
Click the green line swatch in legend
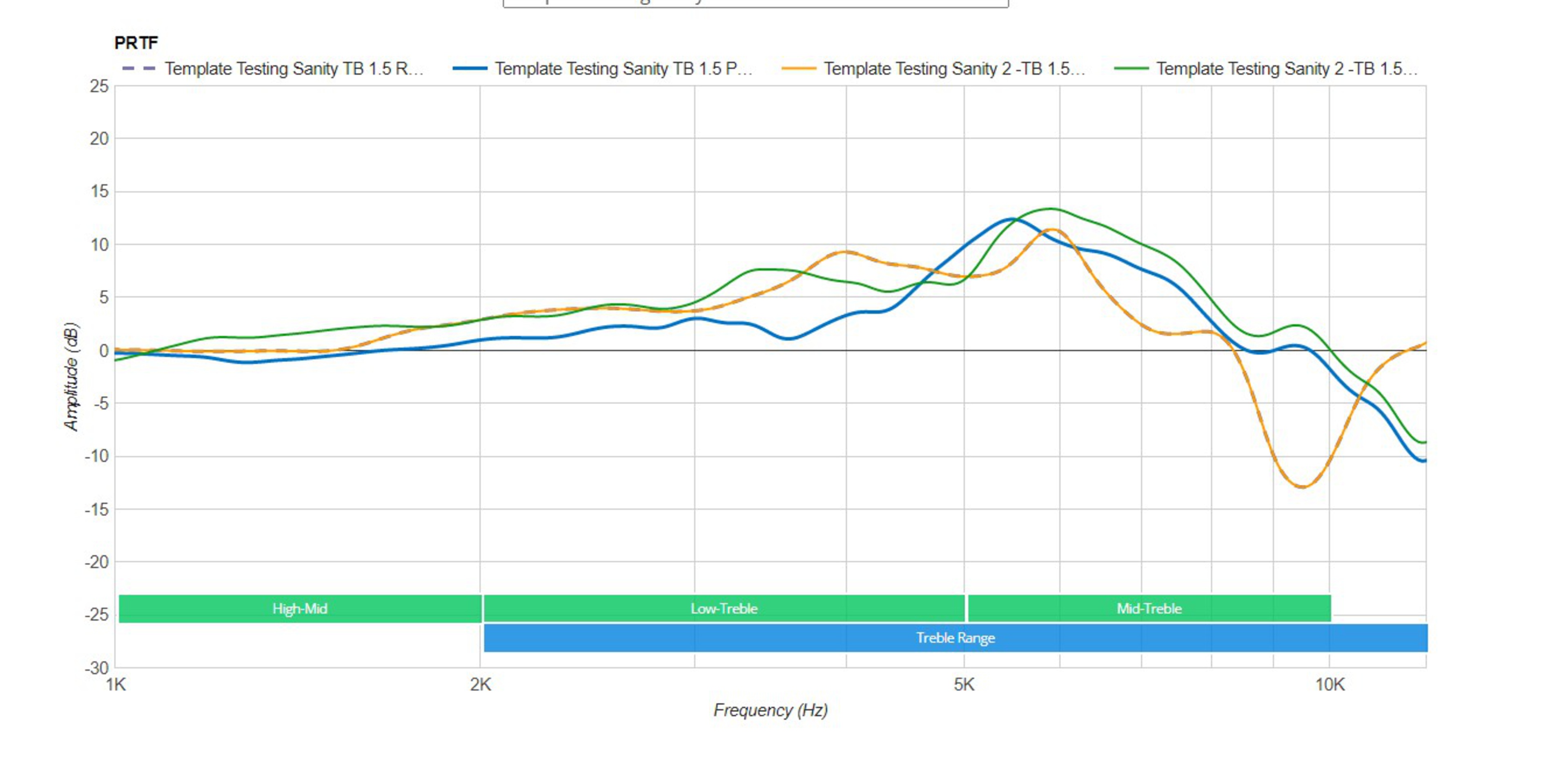1131,69
